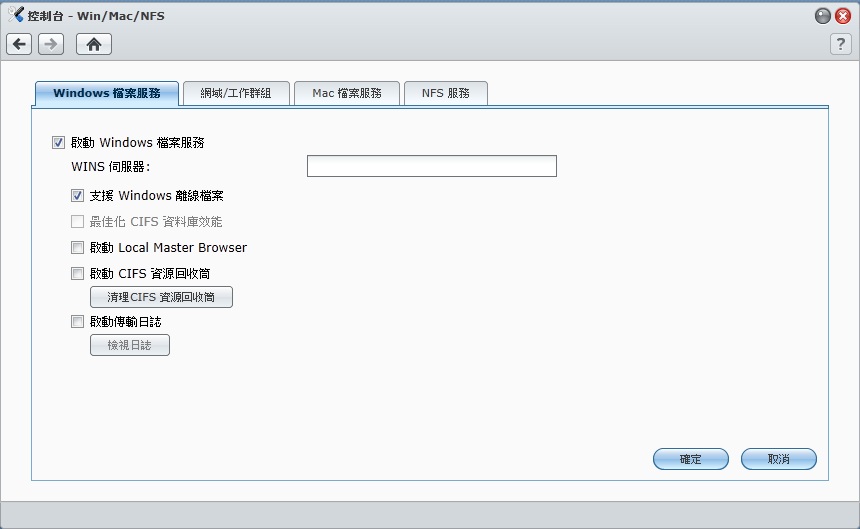Go to the control panel home
Image resolution: width=860 pixels, height=529 pixels.
(94, 44)
